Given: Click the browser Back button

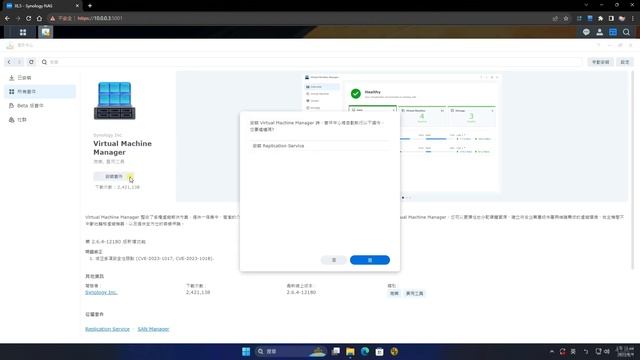Looking at the screenshot, I should pos(7,18).
